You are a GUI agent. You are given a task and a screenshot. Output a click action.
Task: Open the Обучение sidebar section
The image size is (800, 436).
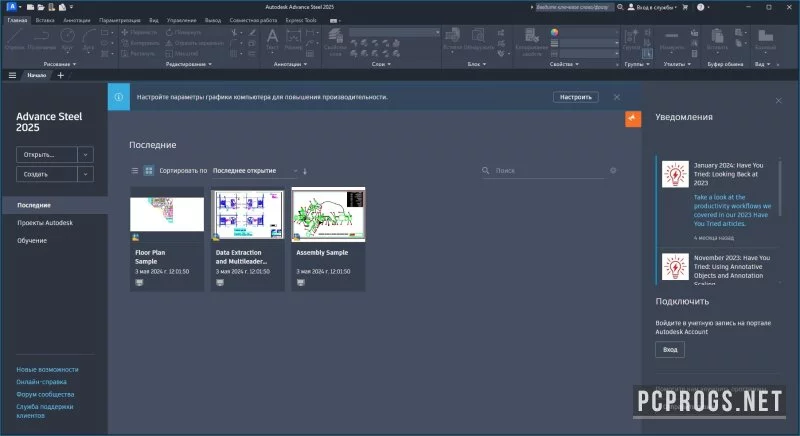click(32, 241)
